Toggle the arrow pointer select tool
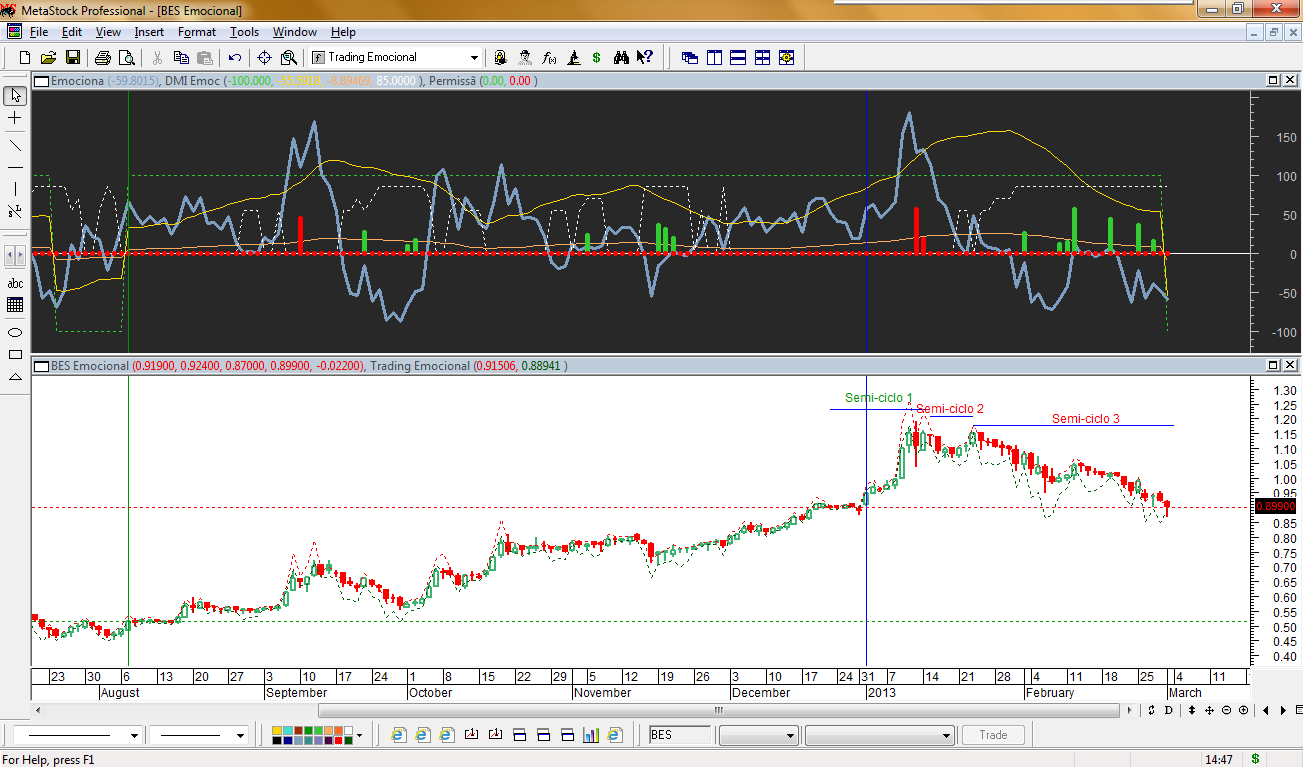The width and height of the screenshot is (1303, 768). 15,96
